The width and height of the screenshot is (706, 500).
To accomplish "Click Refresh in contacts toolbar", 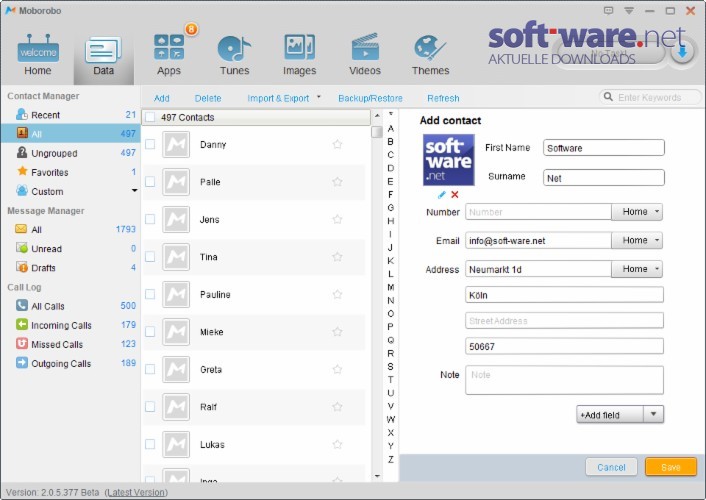I will [444, 98].
